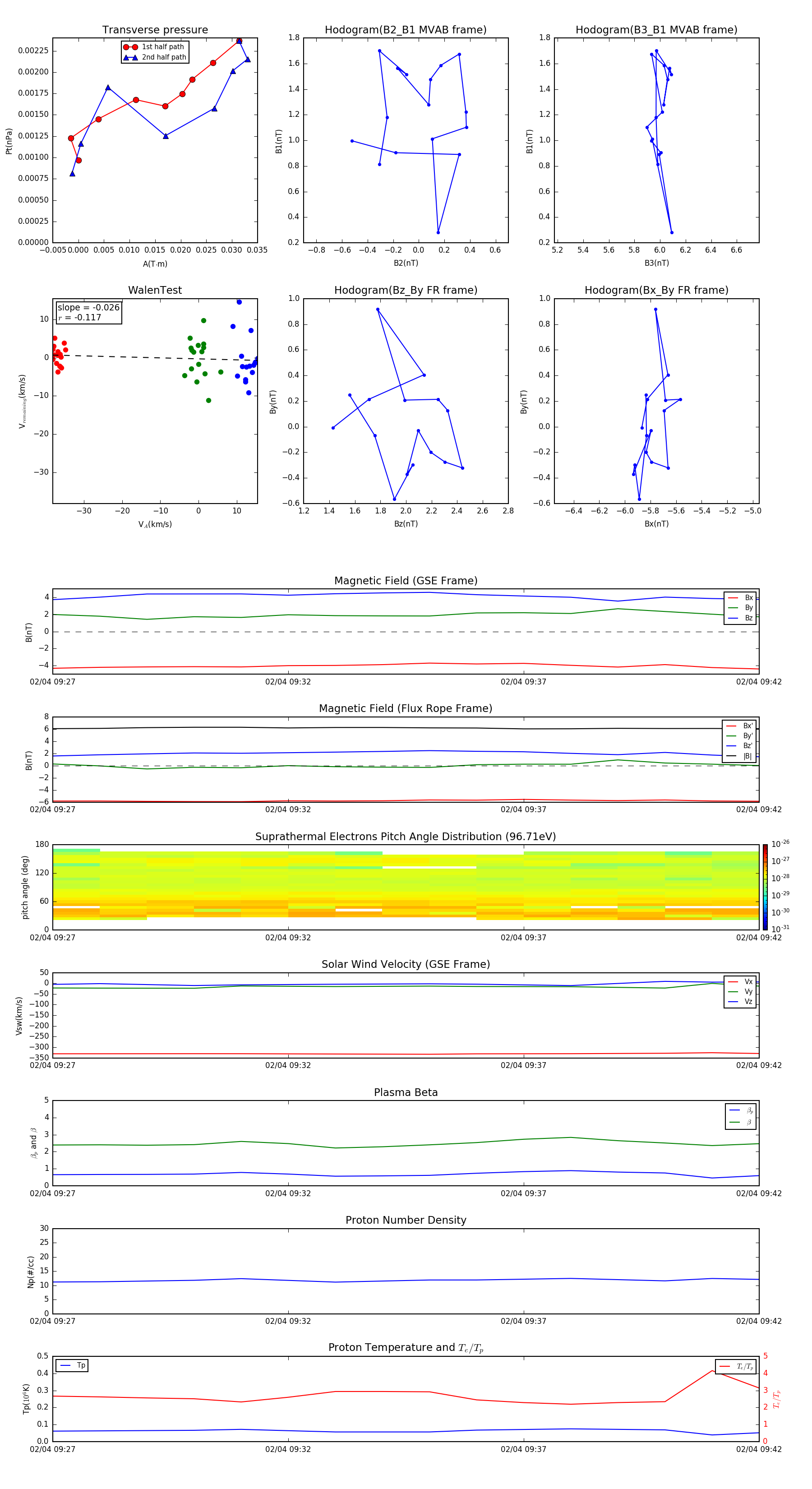Screen dimensions: 812x1489
Task: Select the "Hodogram(B3_B1 MVAB frame)" title
Action: [x=656, y=30]
